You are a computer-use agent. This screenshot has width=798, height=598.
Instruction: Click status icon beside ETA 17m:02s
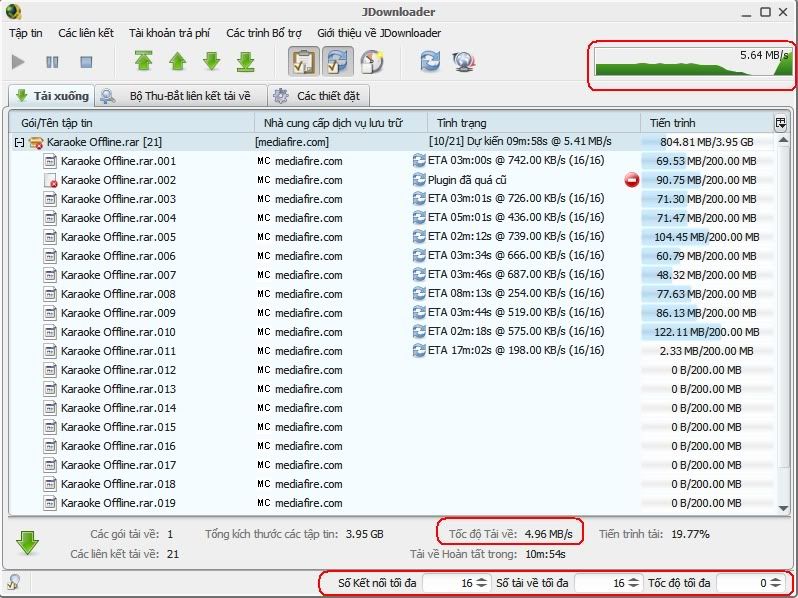click(419, 351)
